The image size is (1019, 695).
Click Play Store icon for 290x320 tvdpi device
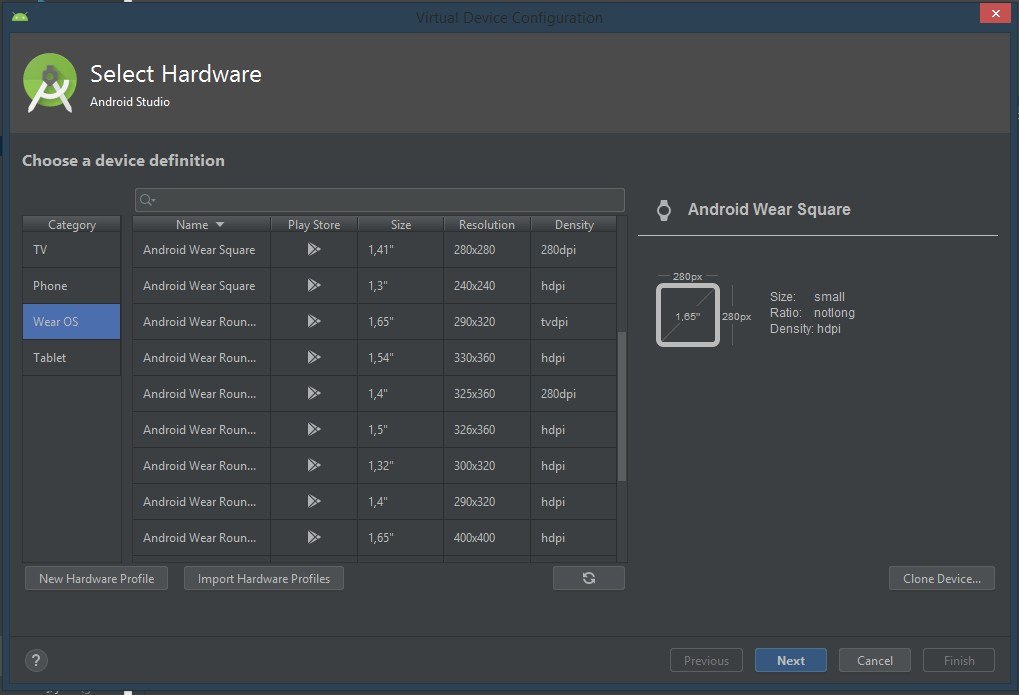pos(314,322)
